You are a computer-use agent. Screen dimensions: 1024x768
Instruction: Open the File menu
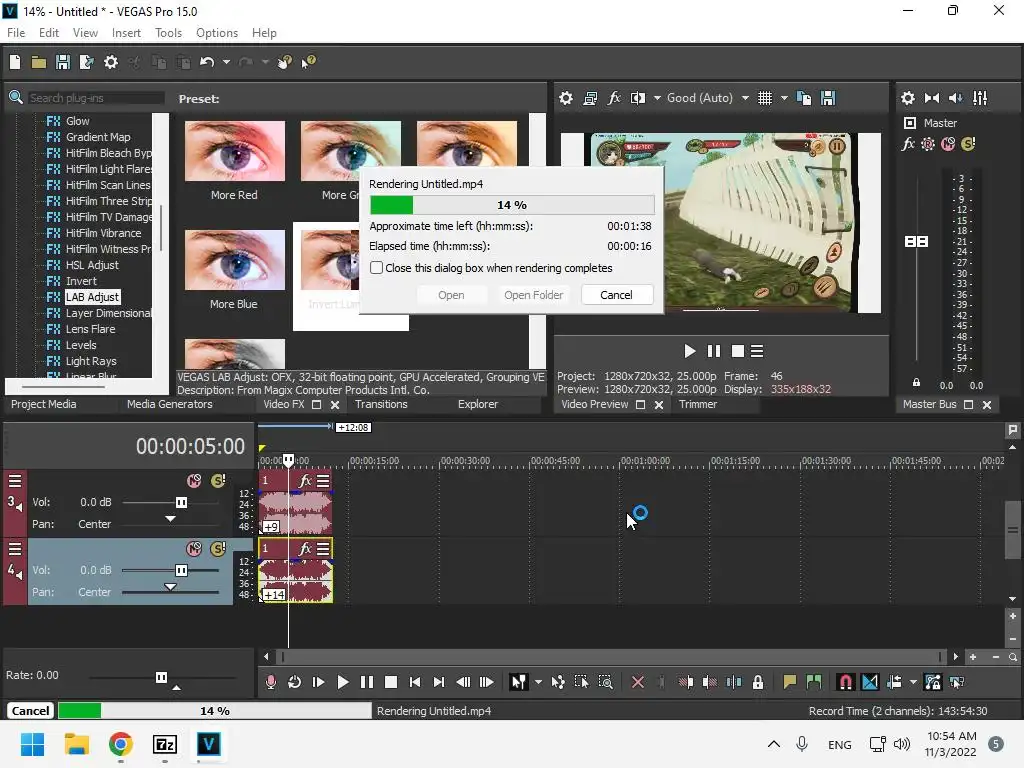(x=16, y=33)
